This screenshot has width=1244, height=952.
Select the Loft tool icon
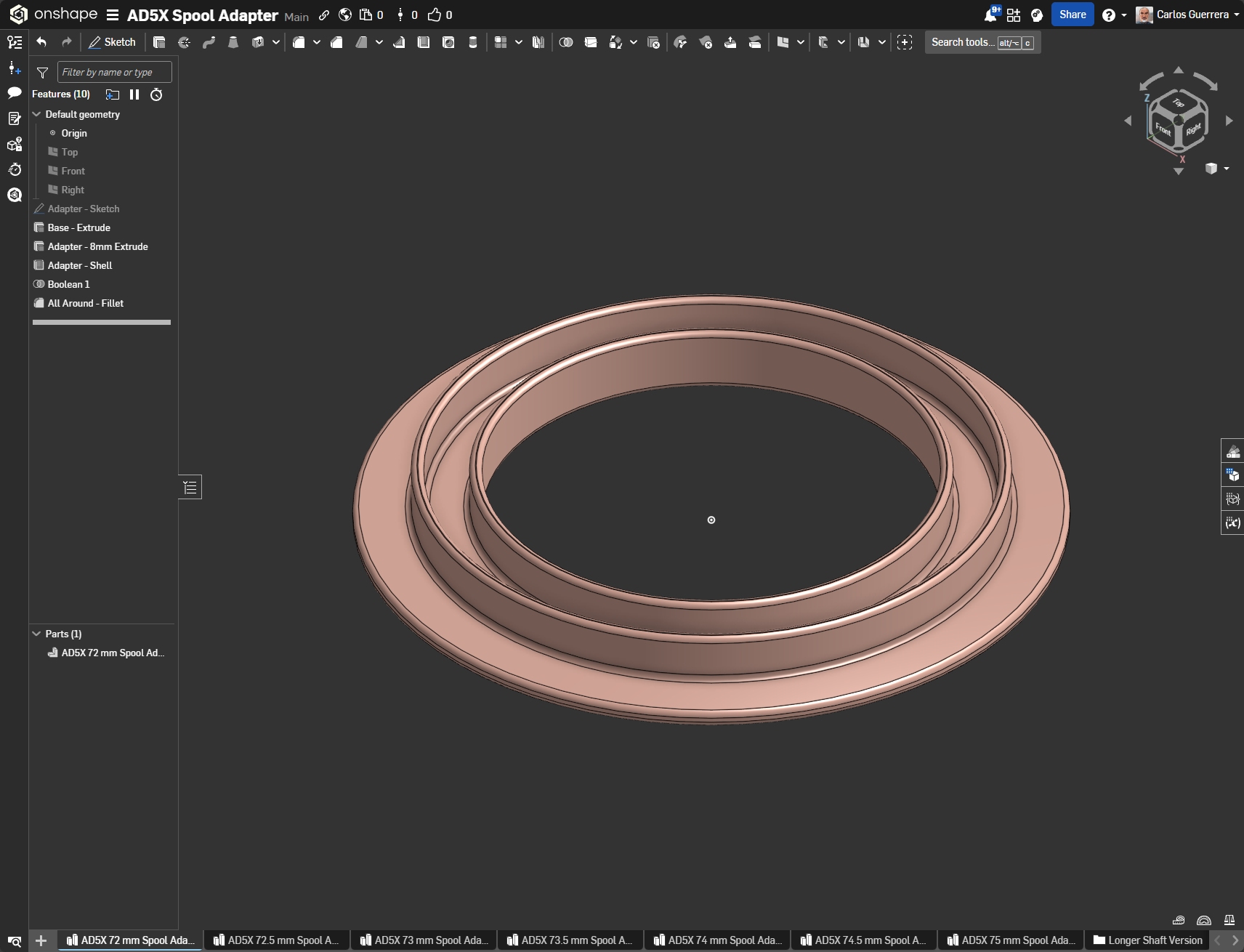coord(233,42)
